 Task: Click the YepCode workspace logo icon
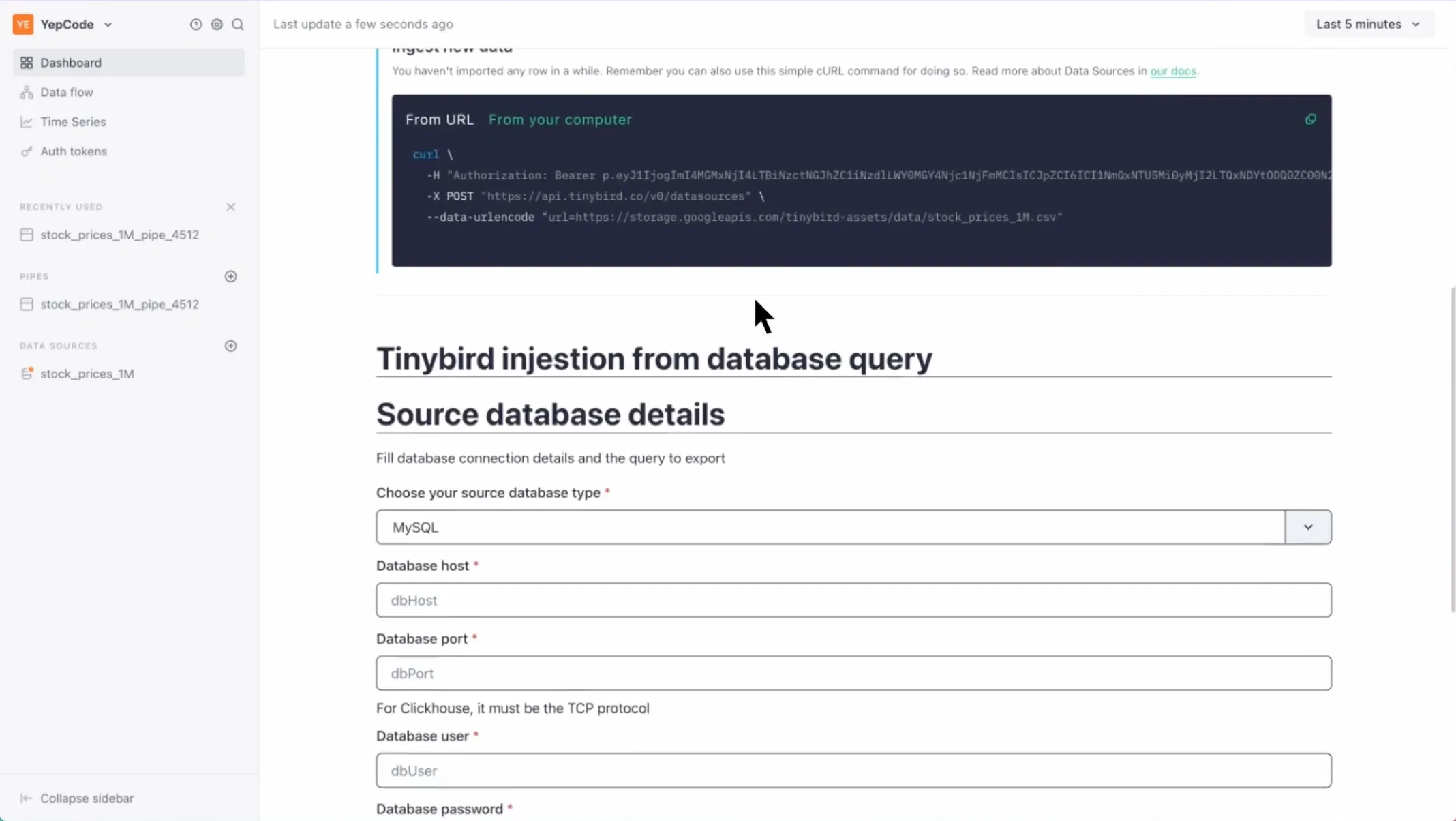click(x=23, y=25)
